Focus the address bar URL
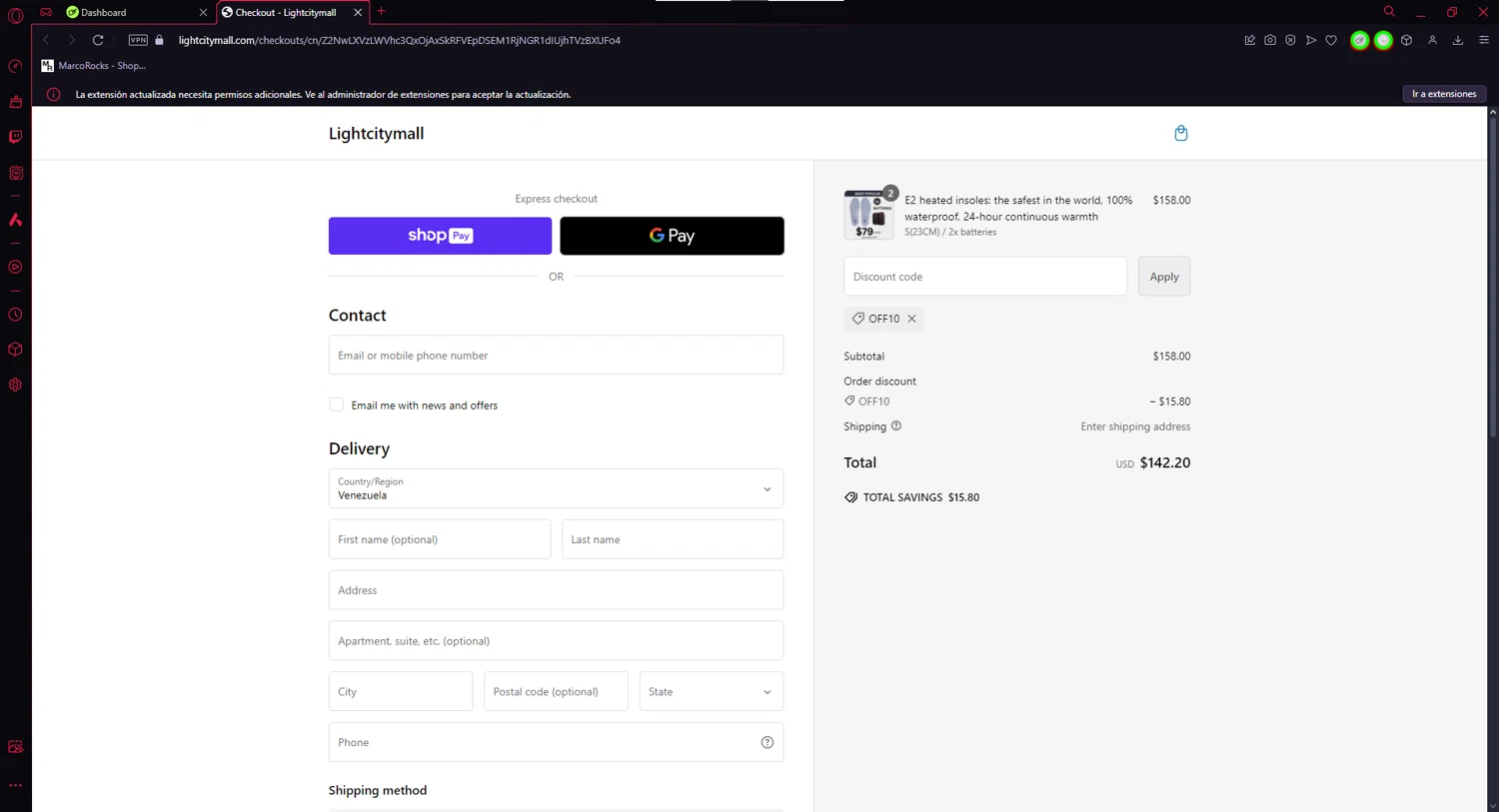 point(400,40)
